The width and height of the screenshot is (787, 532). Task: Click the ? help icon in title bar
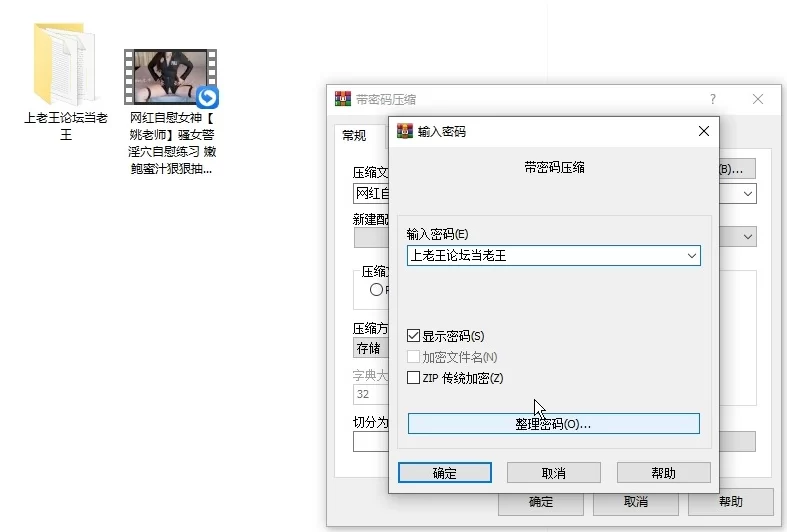pyautogui.click(x=713, y=99)
